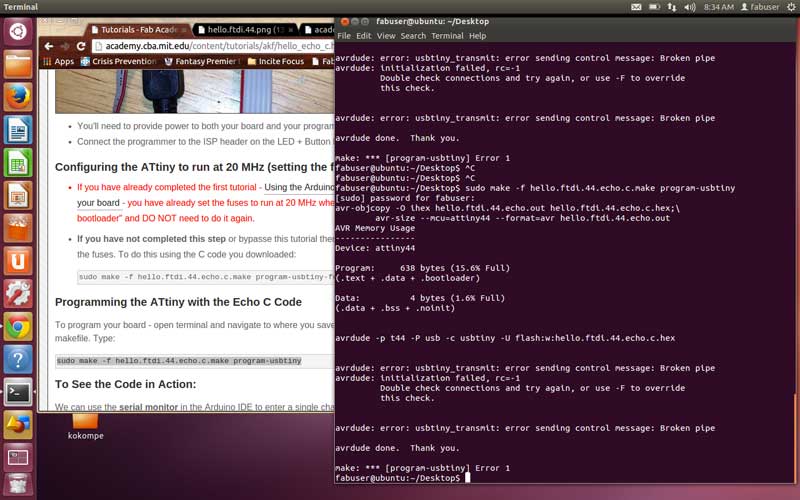Click the 'Programming the ATtiny with the Echo C Code' heading
Screen dimensions: 800x500
tap(178, 302)
